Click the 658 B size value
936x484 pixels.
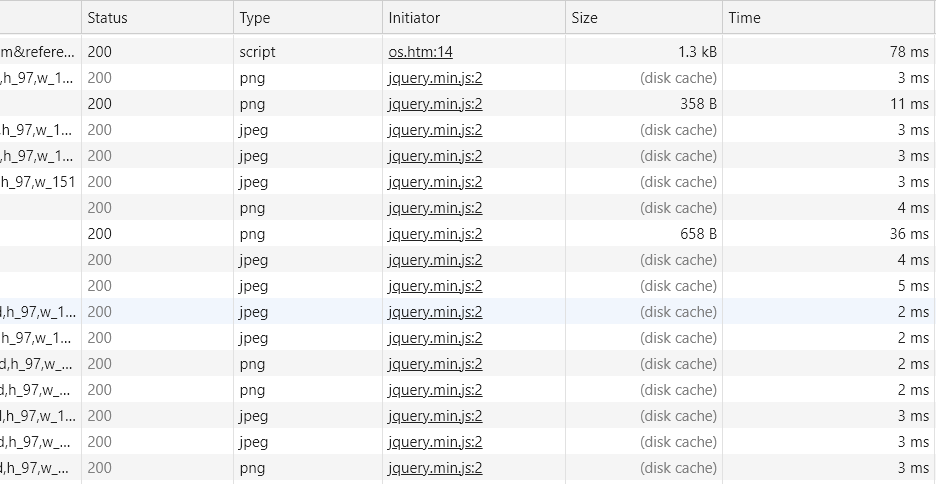698,234
